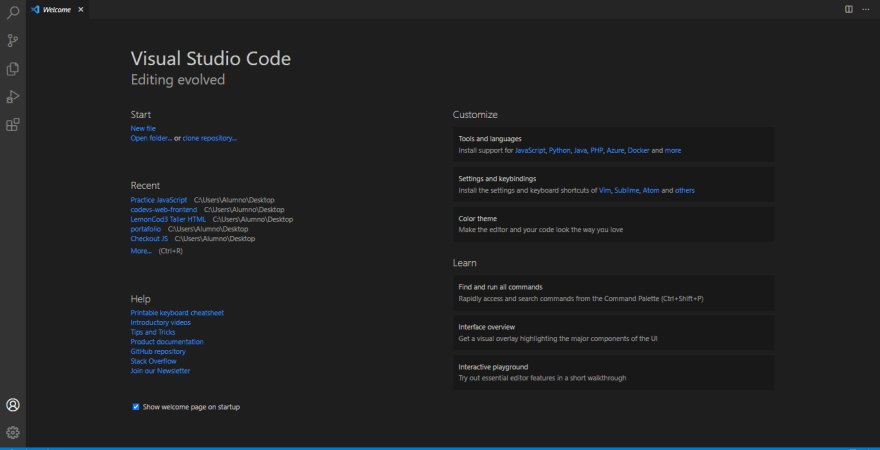
Task: Click Join our Newsletter link
Action: 161,371
